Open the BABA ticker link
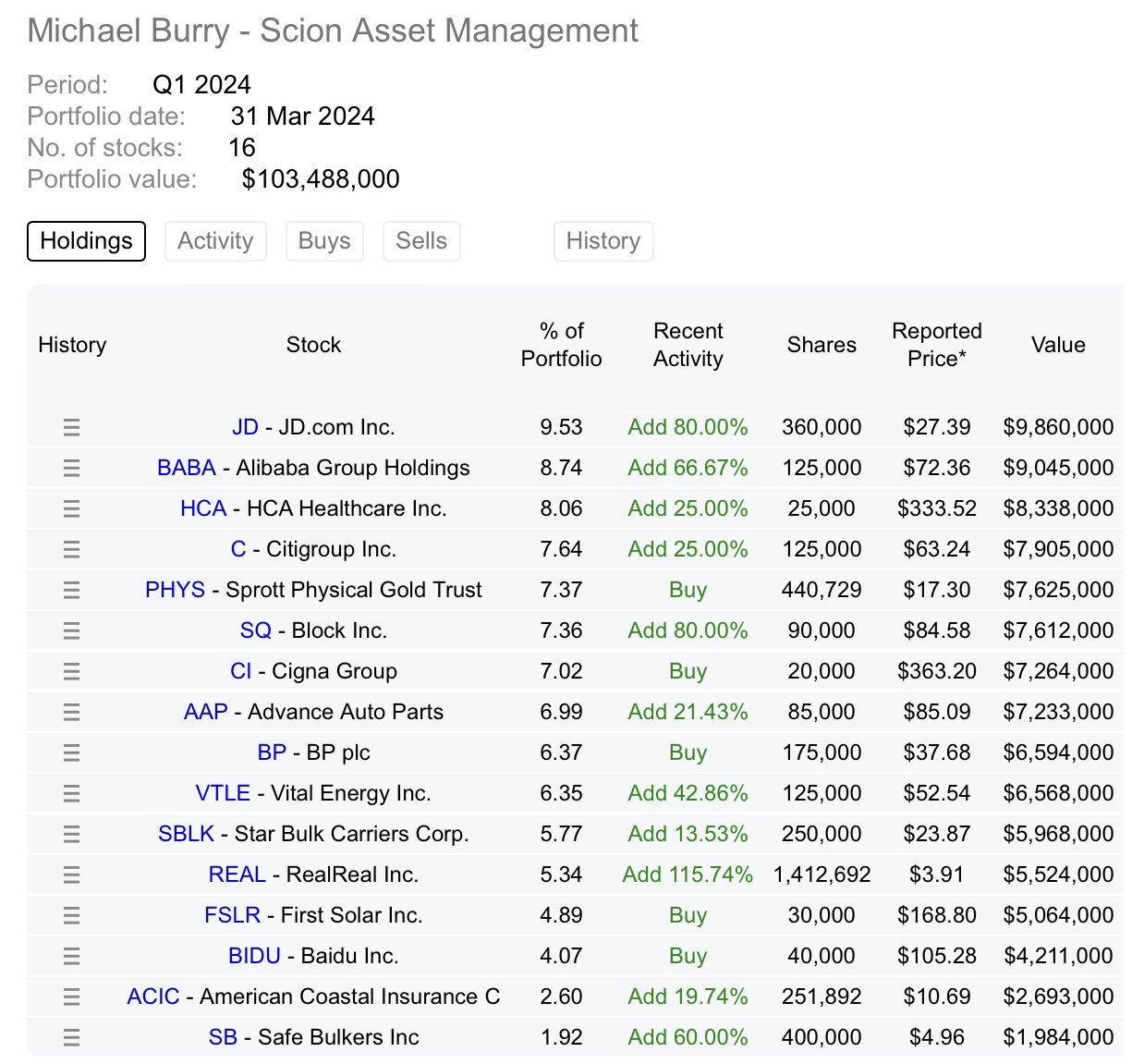Image resolution: width=1132 pixels, height=1064 pixels. [x=187, y=468]
